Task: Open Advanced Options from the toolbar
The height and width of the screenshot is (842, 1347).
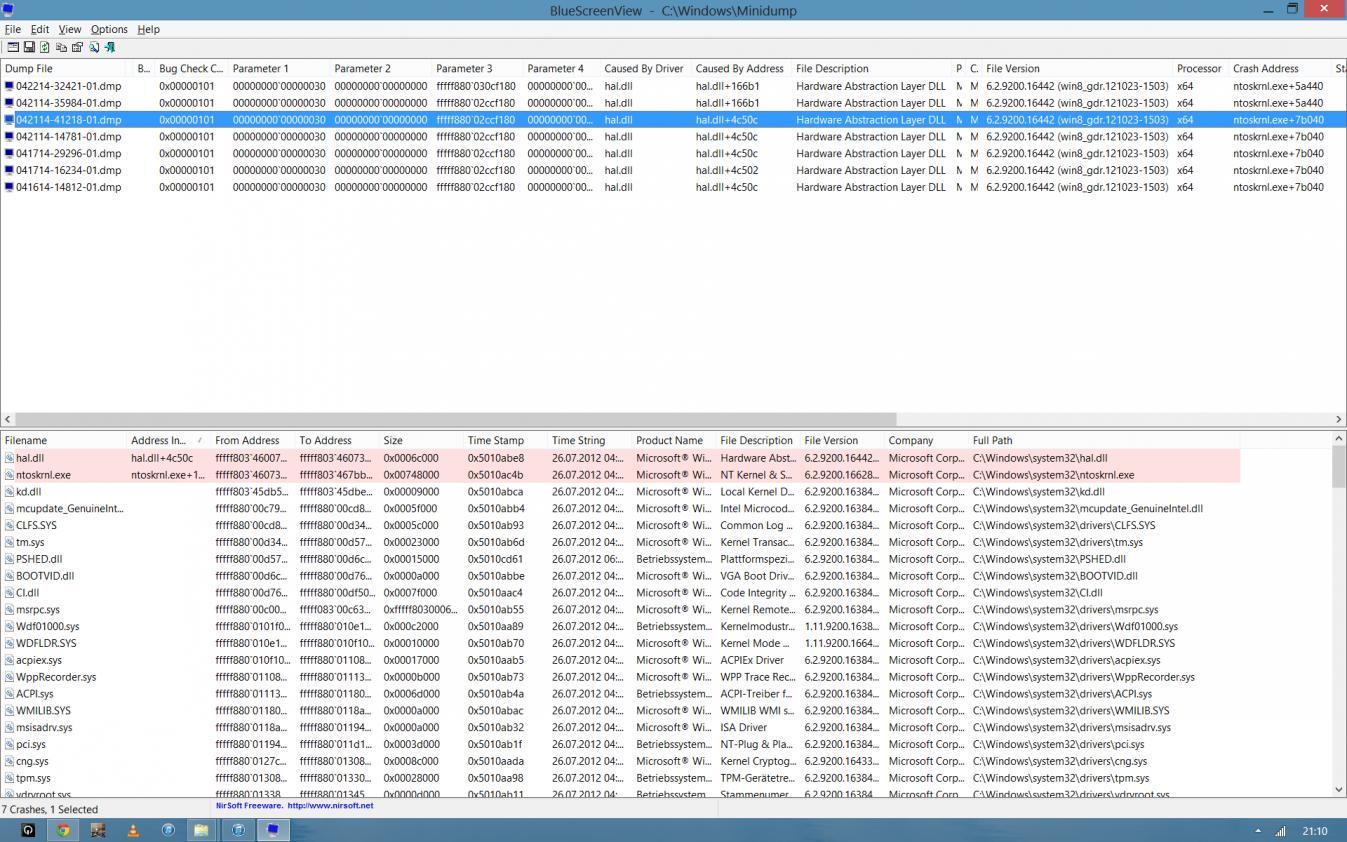Action: click(x=13, y=47)
